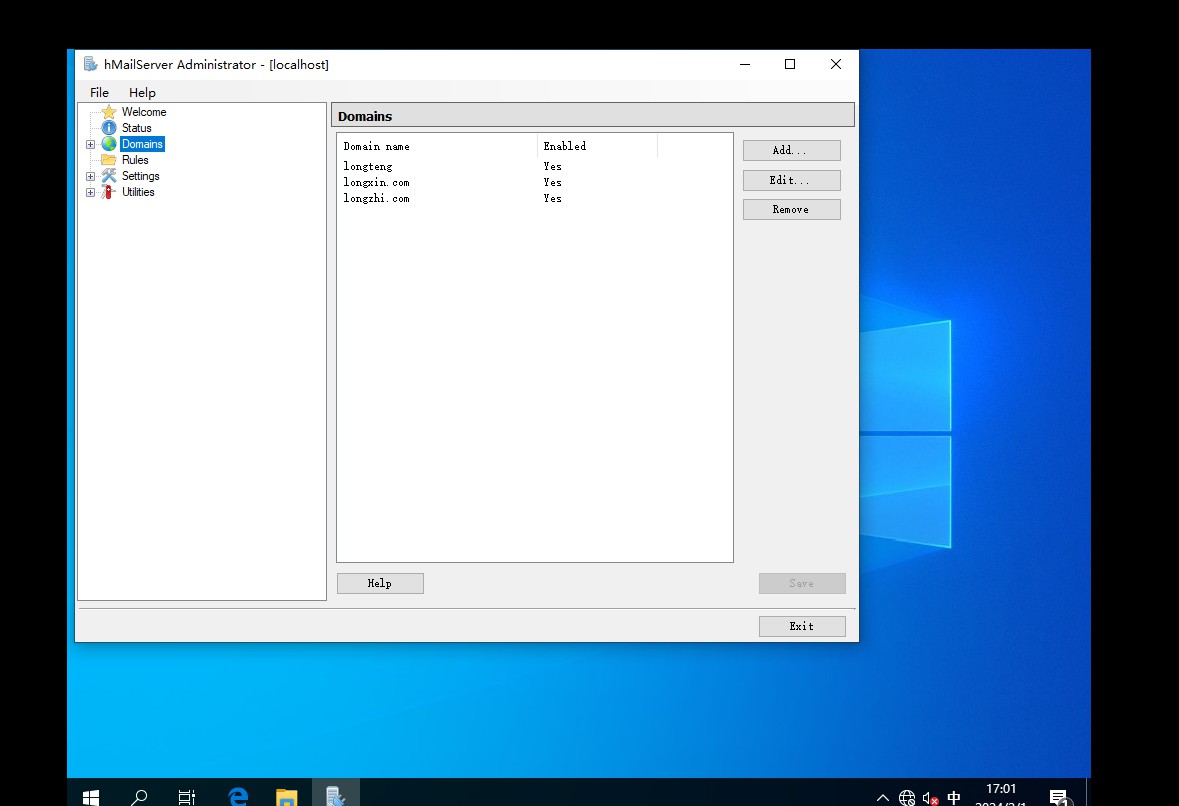Viewport: 1179px width, 806px height.
Task: Click the Domains globe icon
Action: 109,144
